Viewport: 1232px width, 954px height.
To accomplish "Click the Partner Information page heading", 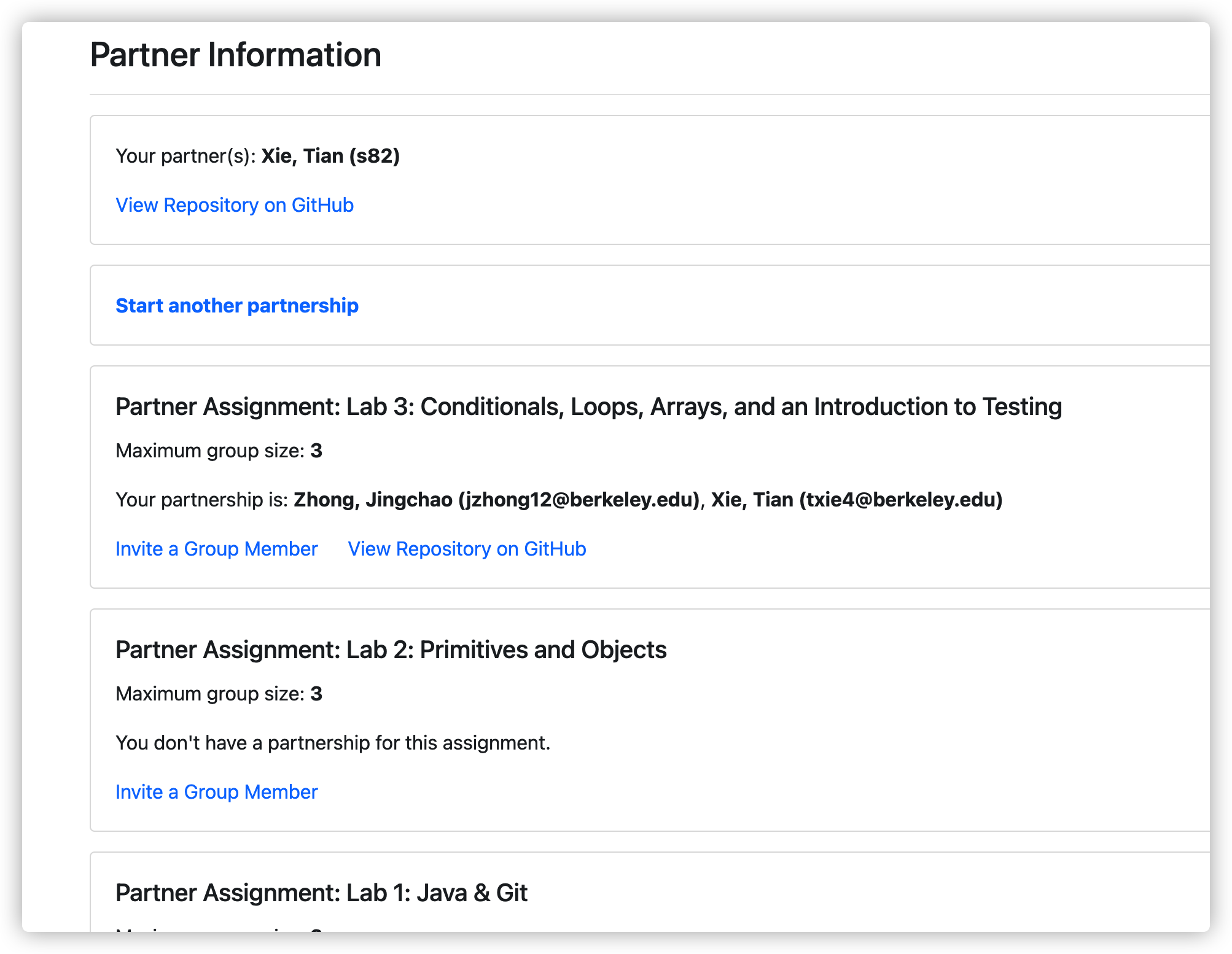I will [x=236, y=55].
